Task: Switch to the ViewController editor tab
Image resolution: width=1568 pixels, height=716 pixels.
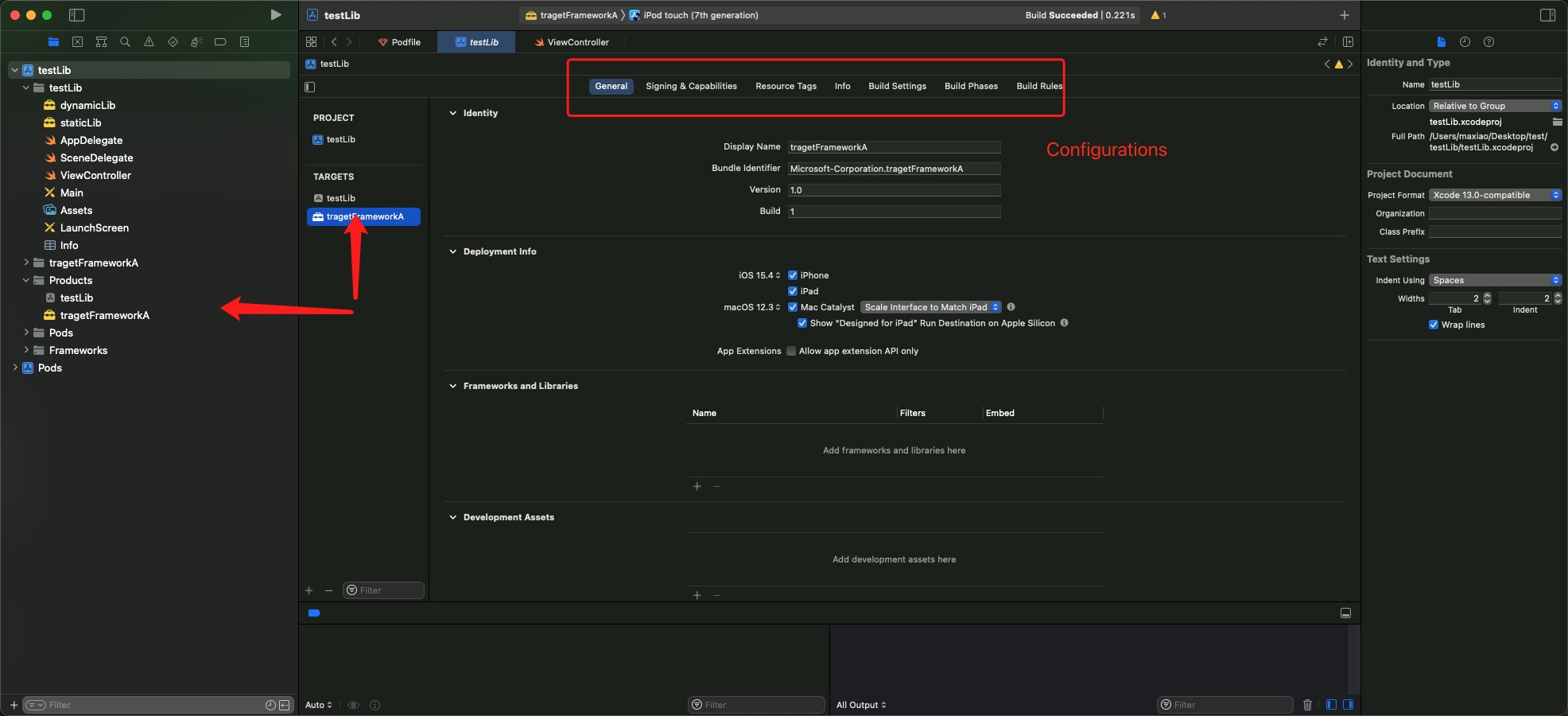Action: point(572,42)
